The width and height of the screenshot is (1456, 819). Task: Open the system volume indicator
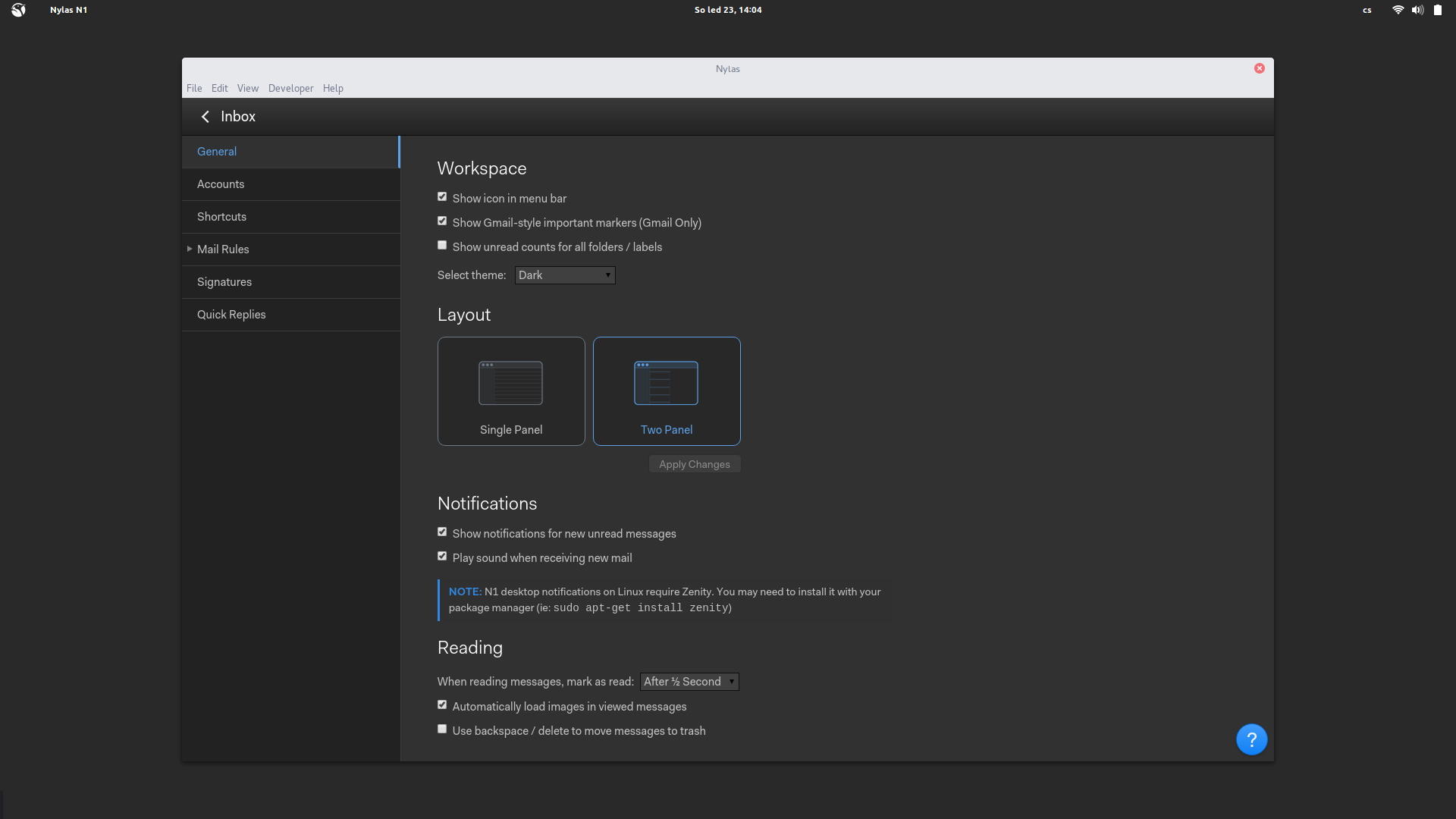tap(1417, 10)
